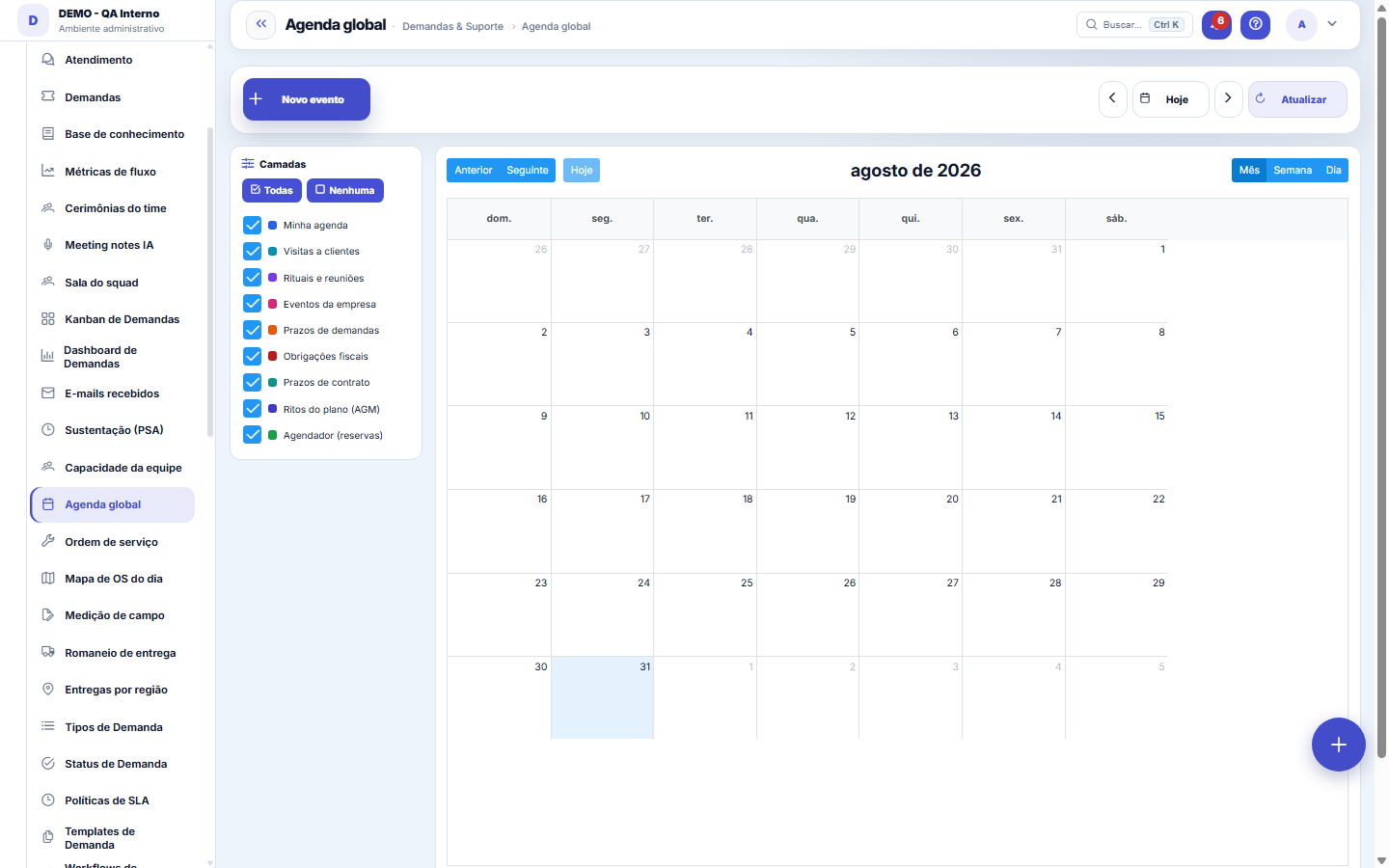Open Demandas in the sidebar
This screenshot has width=1389, height=868.
[113, 97]
